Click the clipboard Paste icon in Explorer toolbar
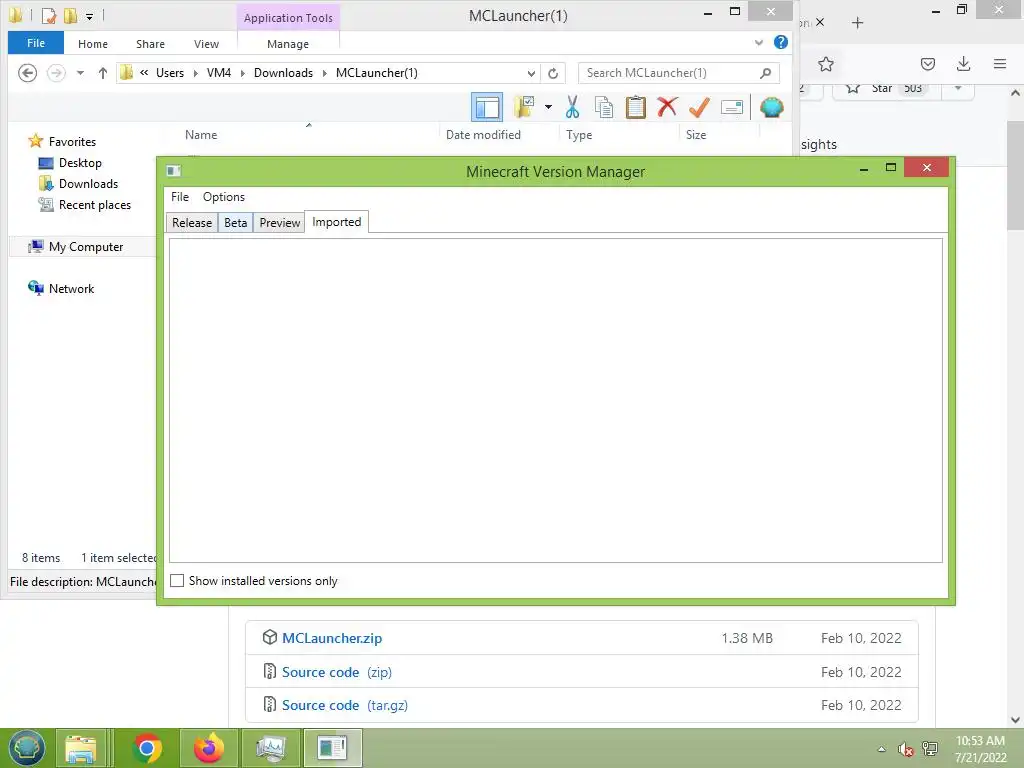1024x768 pixels. tap(635, 107)
